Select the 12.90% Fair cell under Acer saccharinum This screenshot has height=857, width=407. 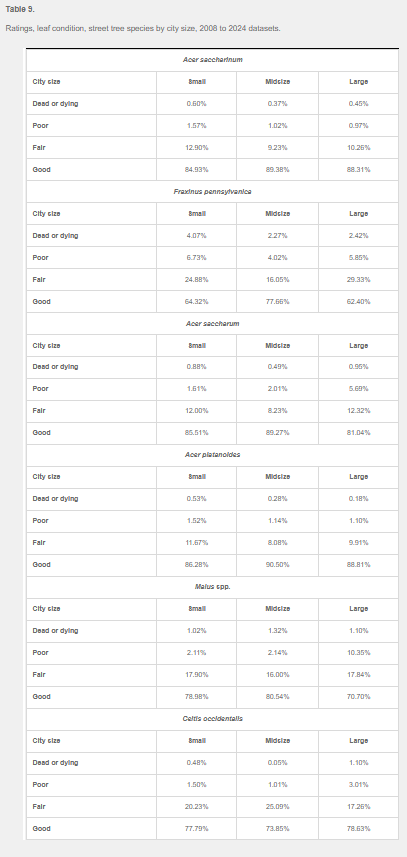coord(197,148)
